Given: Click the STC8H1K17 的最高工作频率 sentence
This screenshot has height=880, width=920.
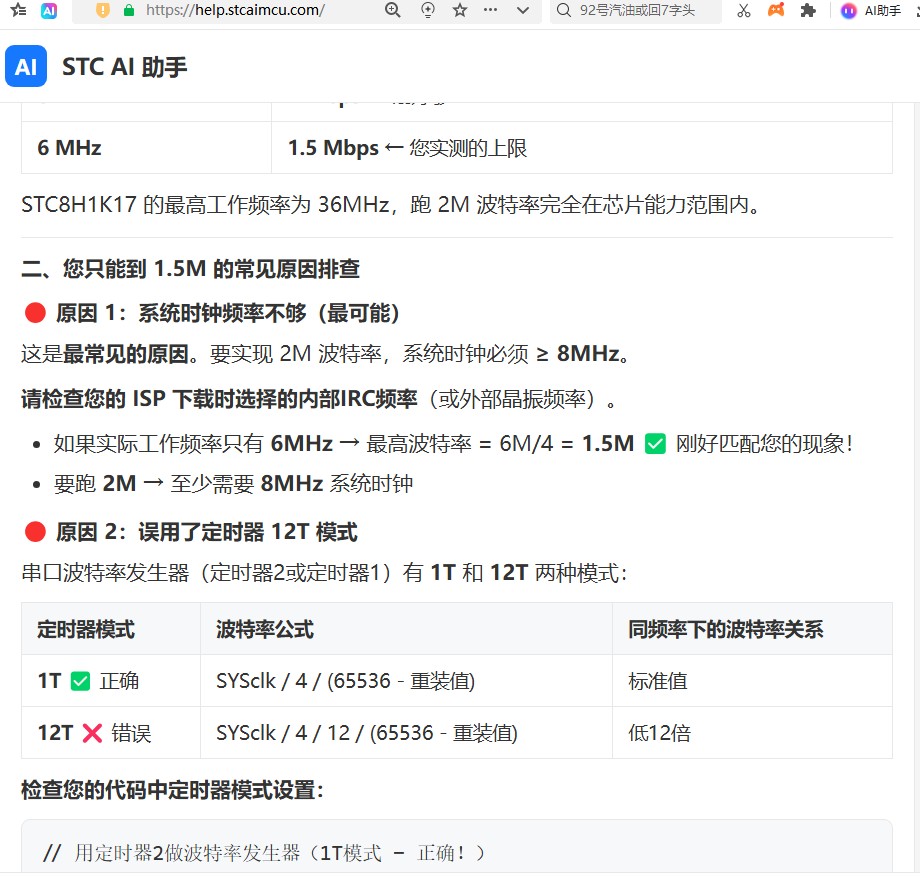Looking at the screenshot, I should pos(391,205).
